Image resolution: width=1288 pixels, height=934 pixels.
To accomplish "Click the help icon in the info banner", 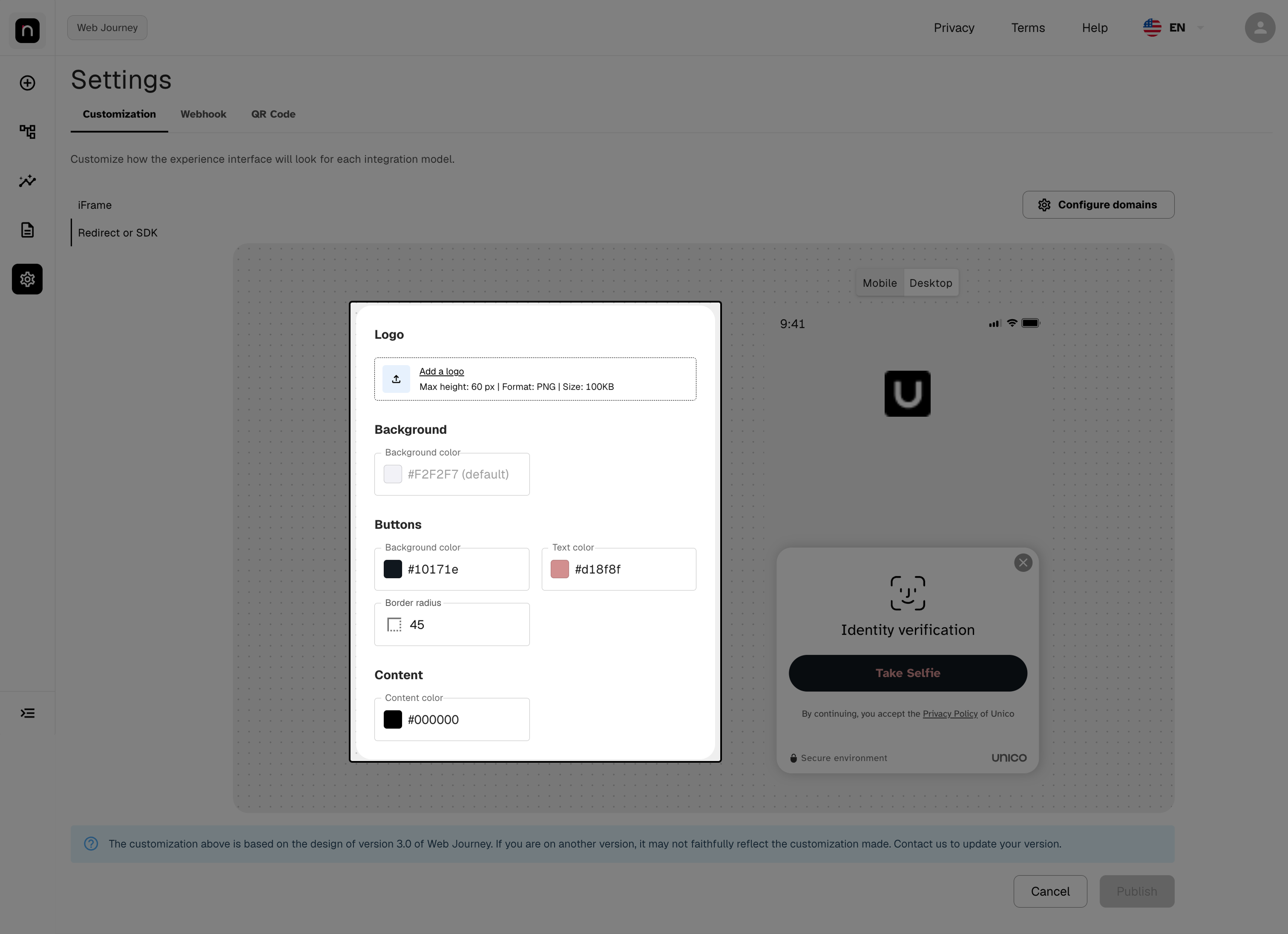I will (x=91, y=844).
